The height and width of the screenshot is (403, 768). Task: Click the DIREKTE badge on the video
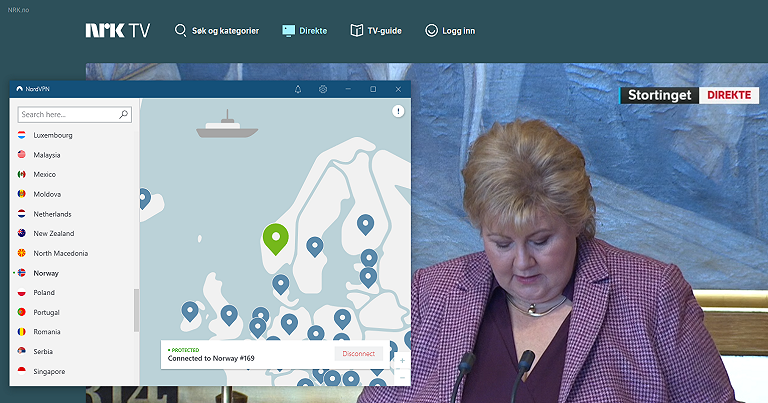pos(729,95)
